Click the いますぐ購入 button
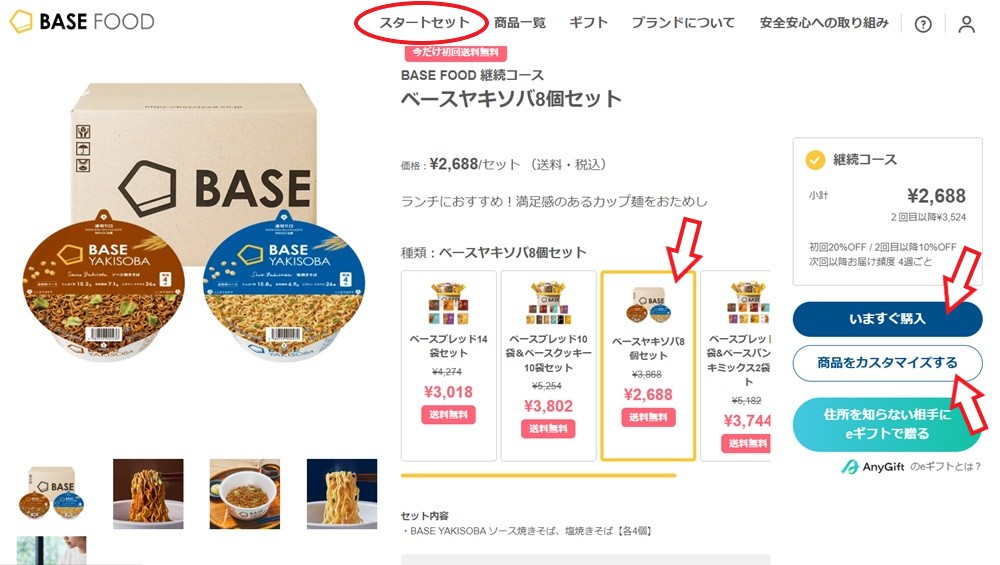1000x565 pixels. pos(887,319)
